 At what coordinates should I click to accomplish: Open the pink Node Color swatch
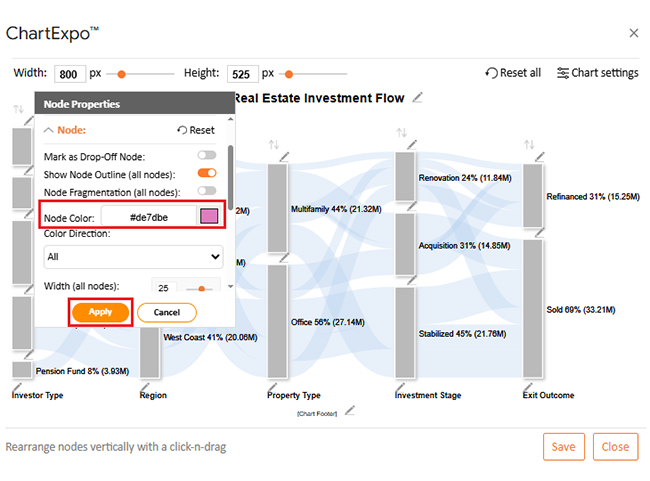[209, 216]
